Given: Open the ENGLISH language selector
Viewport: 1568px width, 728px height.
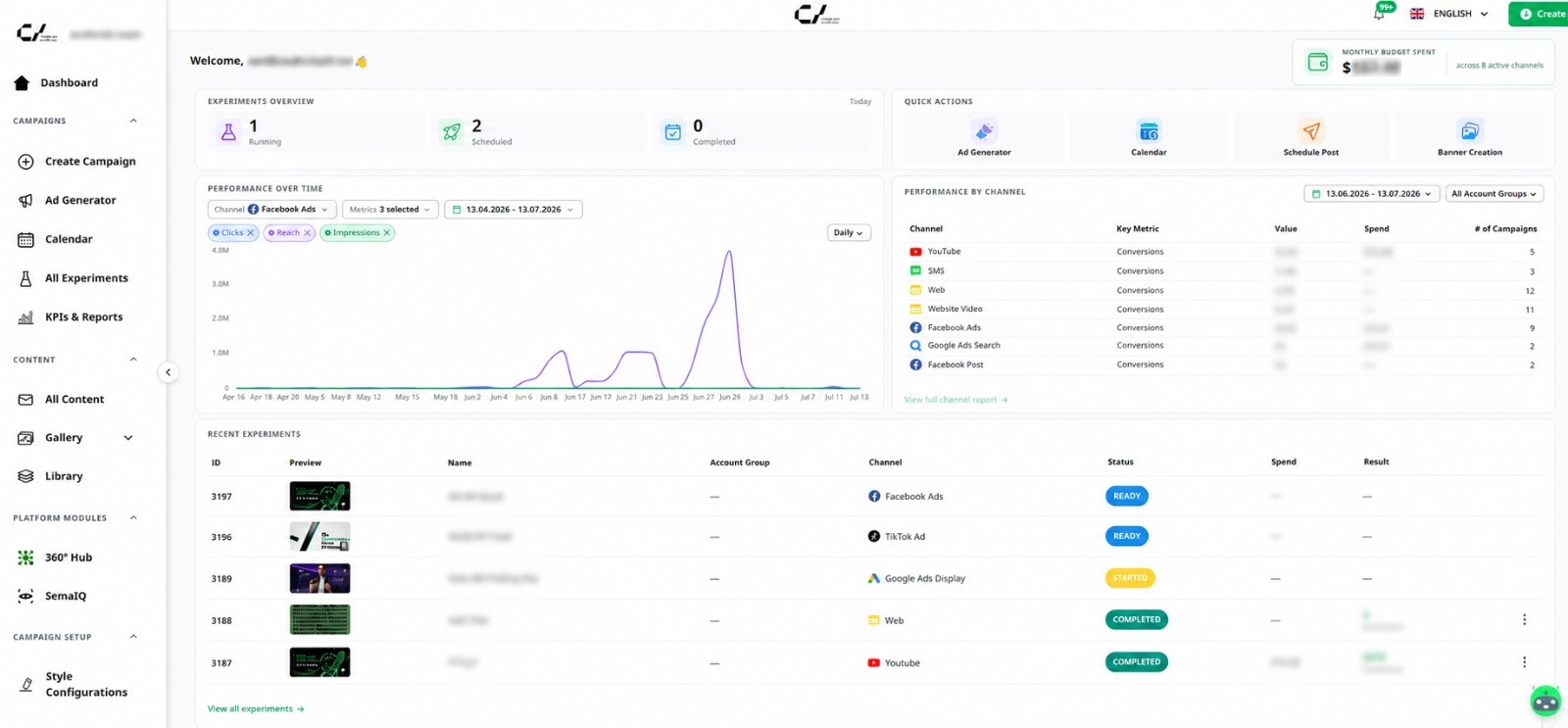Looking at the screenshot, I should pyautogui.click(x=1449, y=14).
